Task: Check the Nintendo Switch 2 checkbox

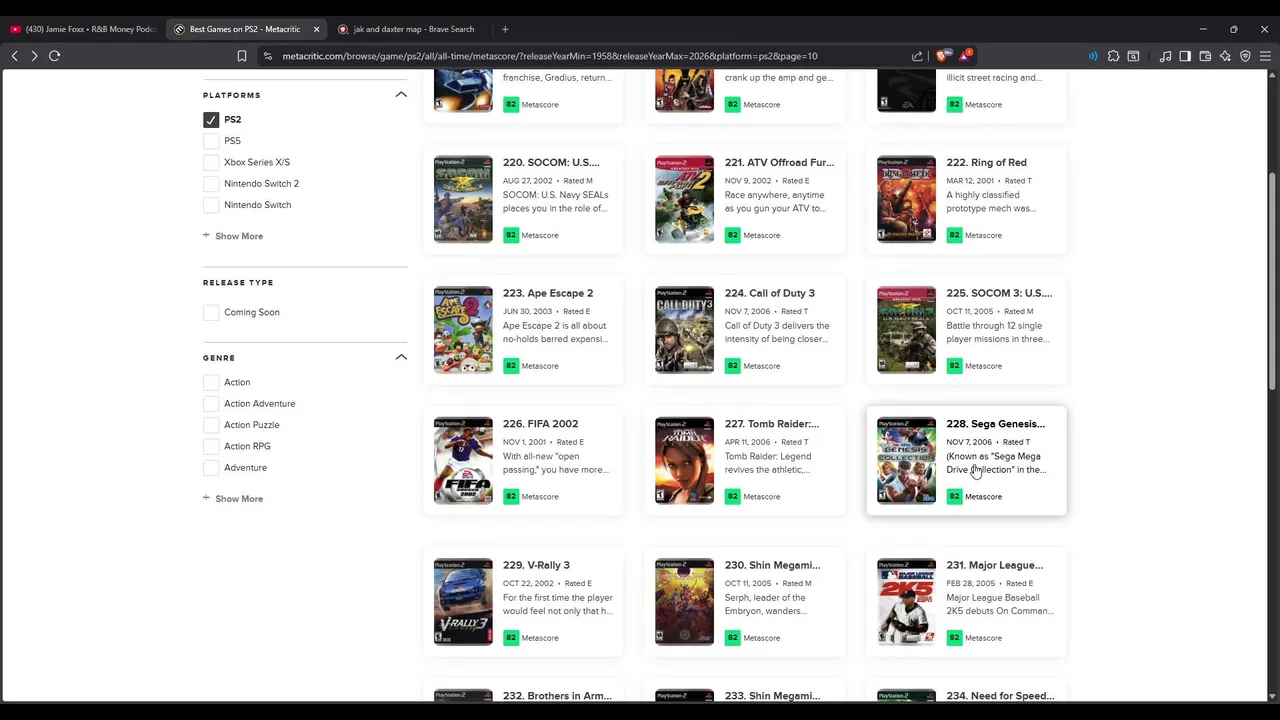Action: [x=211, y=184]
